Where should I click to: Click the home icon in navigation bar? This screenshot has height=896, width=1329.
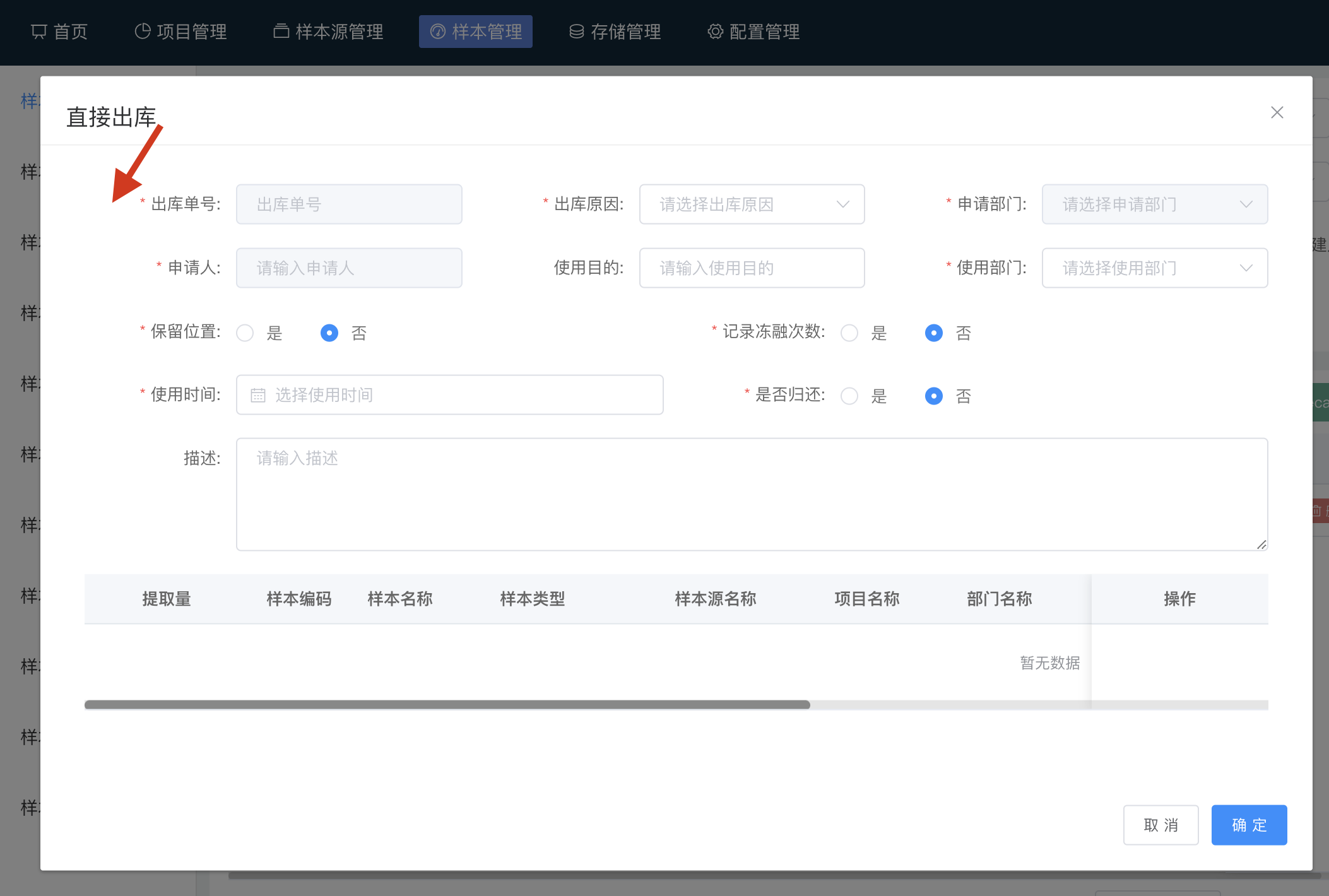[x=39, y=32]
